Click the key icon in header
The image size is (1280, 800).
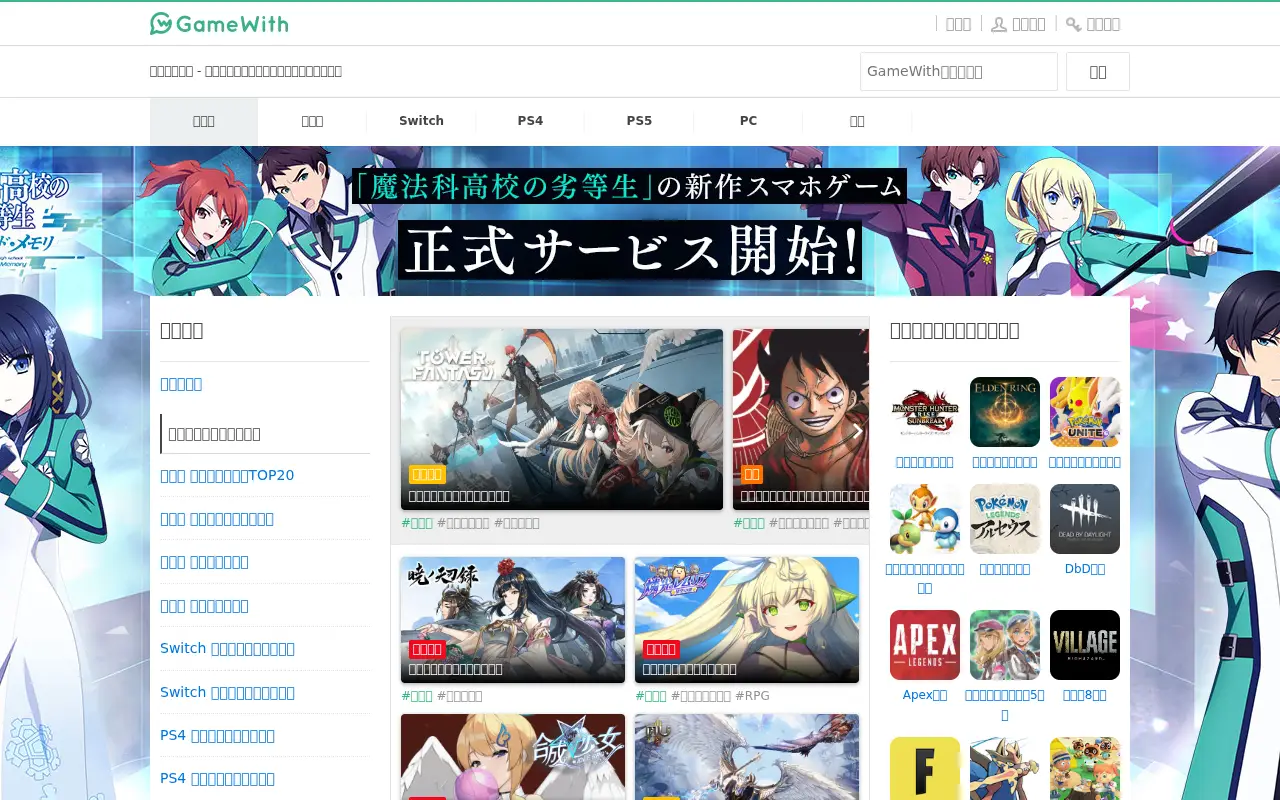(x=1073, y=24)
